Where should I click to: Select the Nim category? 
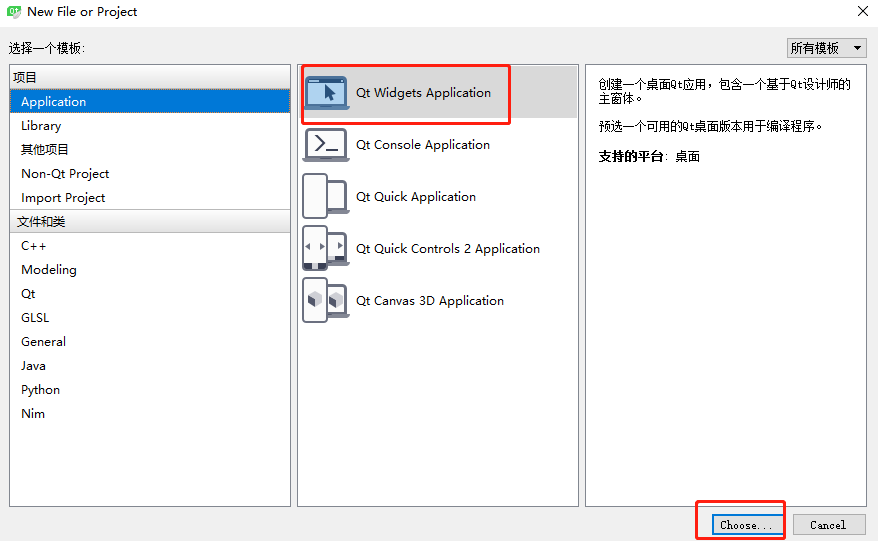click(x=150, y=414)
